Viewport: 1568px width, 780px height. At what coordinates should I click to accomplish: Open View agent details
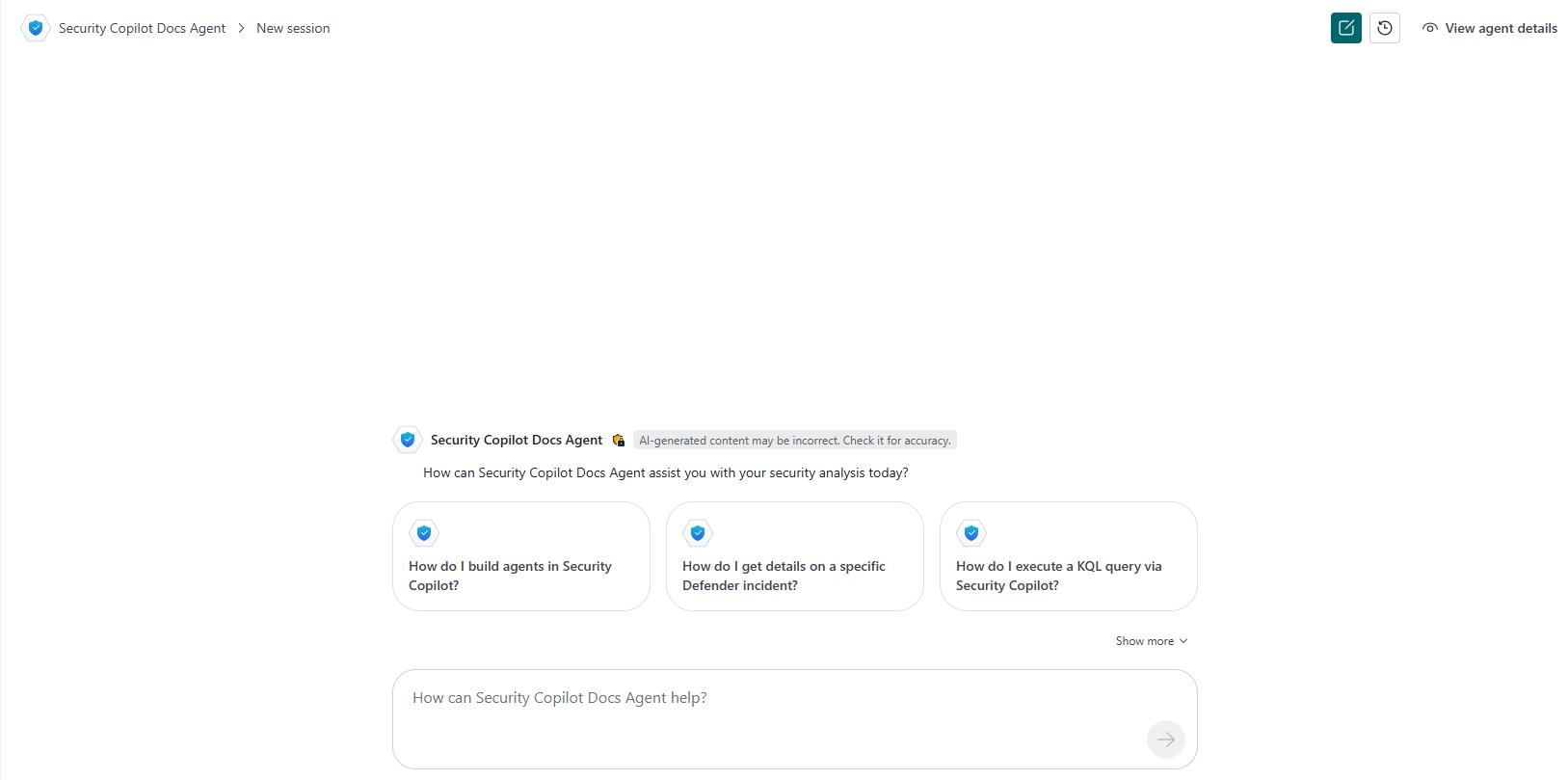pos(1490,28)
